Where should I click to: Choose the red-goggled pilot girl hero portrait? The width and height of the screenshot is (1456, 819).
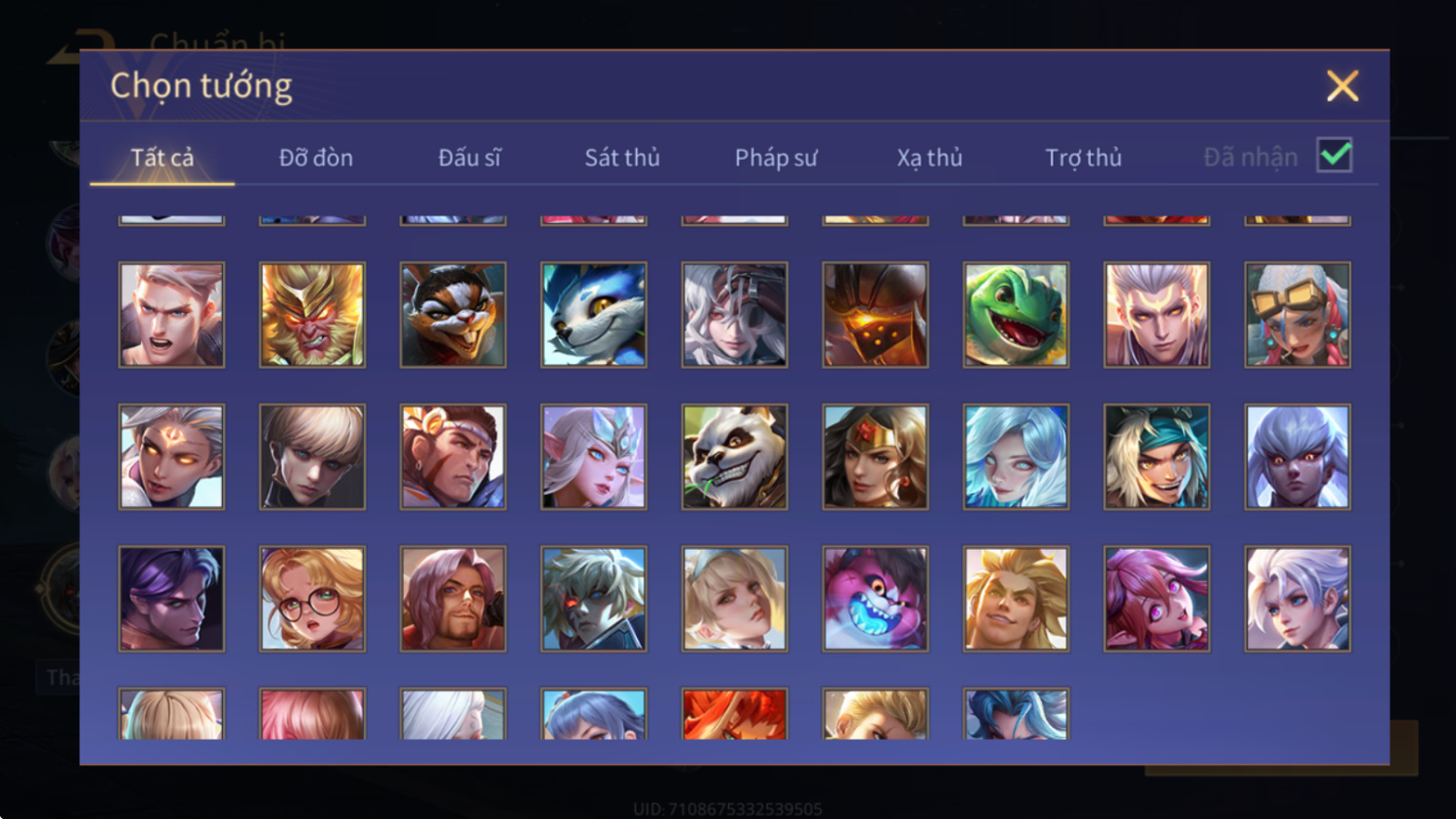click(1297, 315)
